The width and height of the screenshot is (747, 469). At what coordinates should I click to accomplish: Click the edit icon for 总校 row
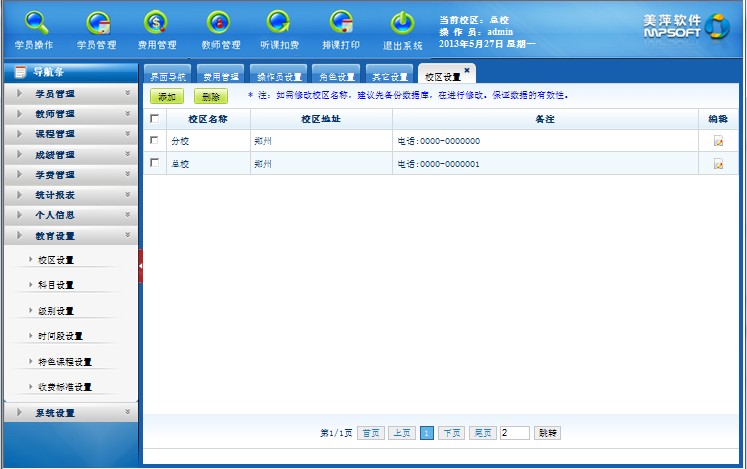coord(718,164)
